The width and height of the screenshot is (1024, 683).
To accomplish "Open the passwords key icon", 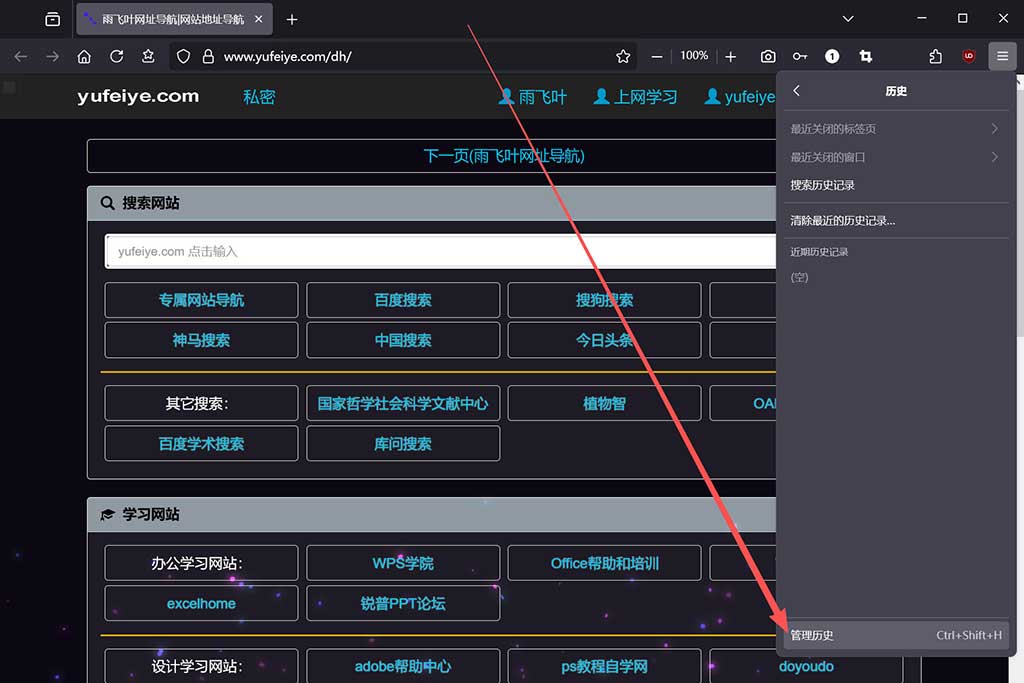I will (800, 57).
